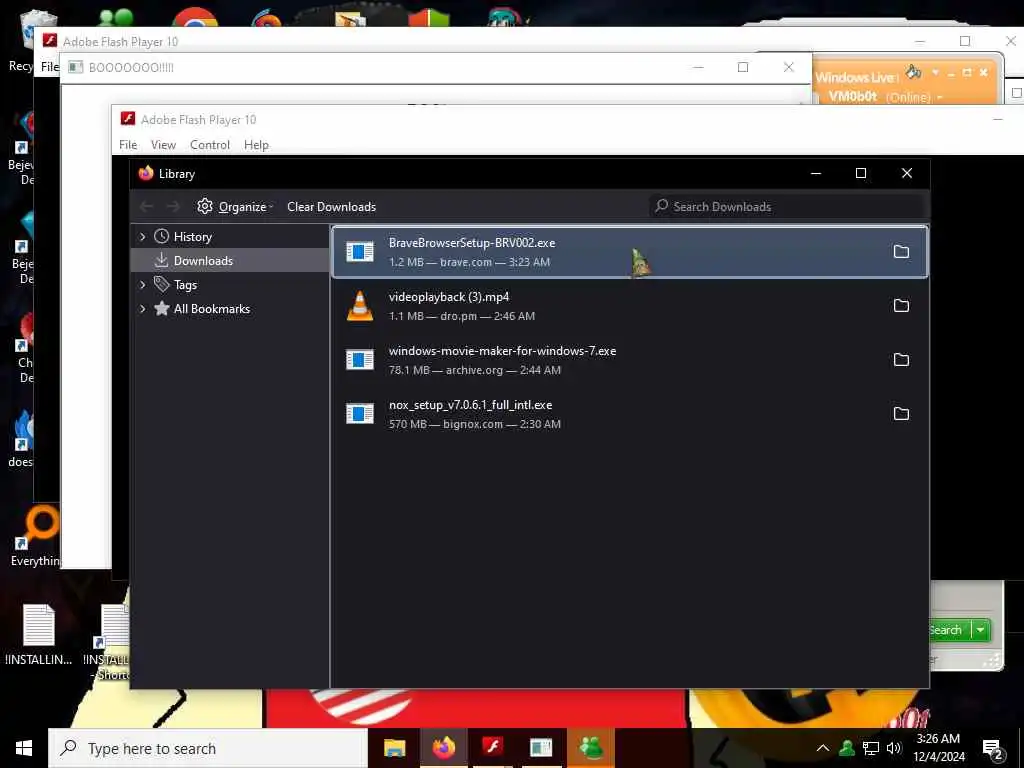The height and width of the screenshot is (768, 1024).
Task: Open the volume control tray icon
Action: (x=894, y=748)
